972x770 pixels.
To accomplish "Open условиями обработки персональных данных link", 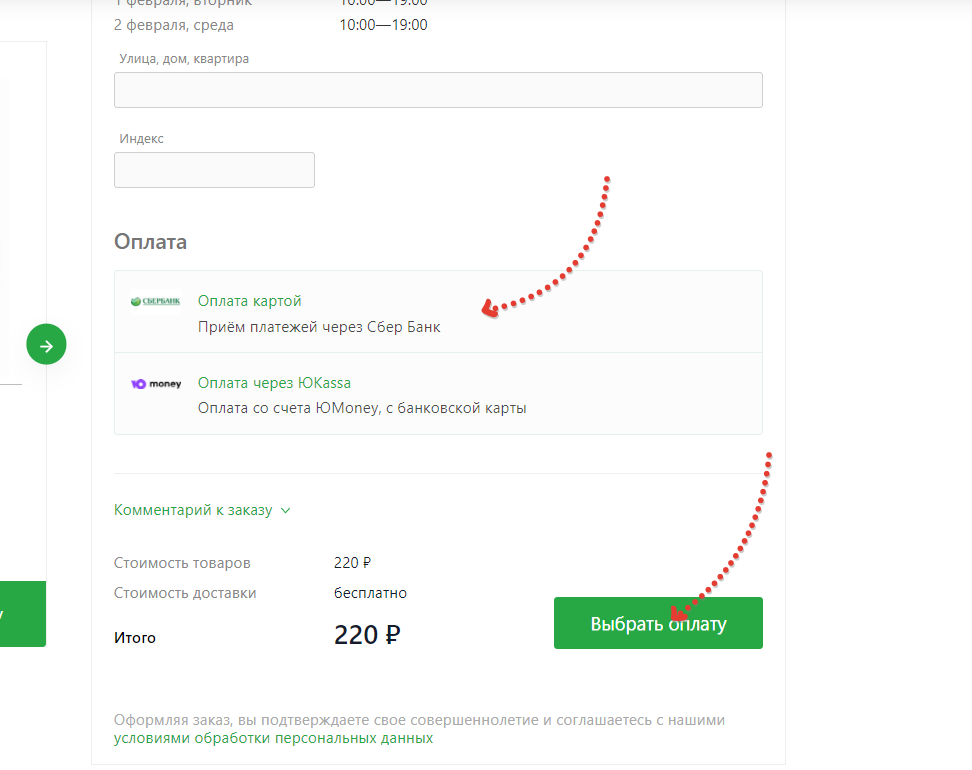I will 273,738.
